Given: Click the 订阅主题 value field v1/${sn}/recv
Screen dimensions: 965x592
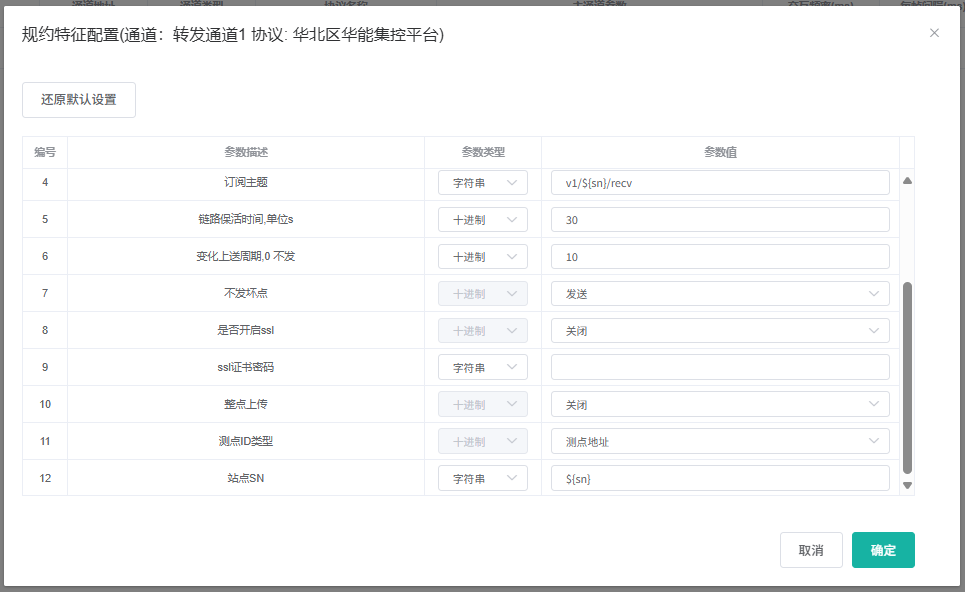Looking at the screenshot, I should [720, 183].
